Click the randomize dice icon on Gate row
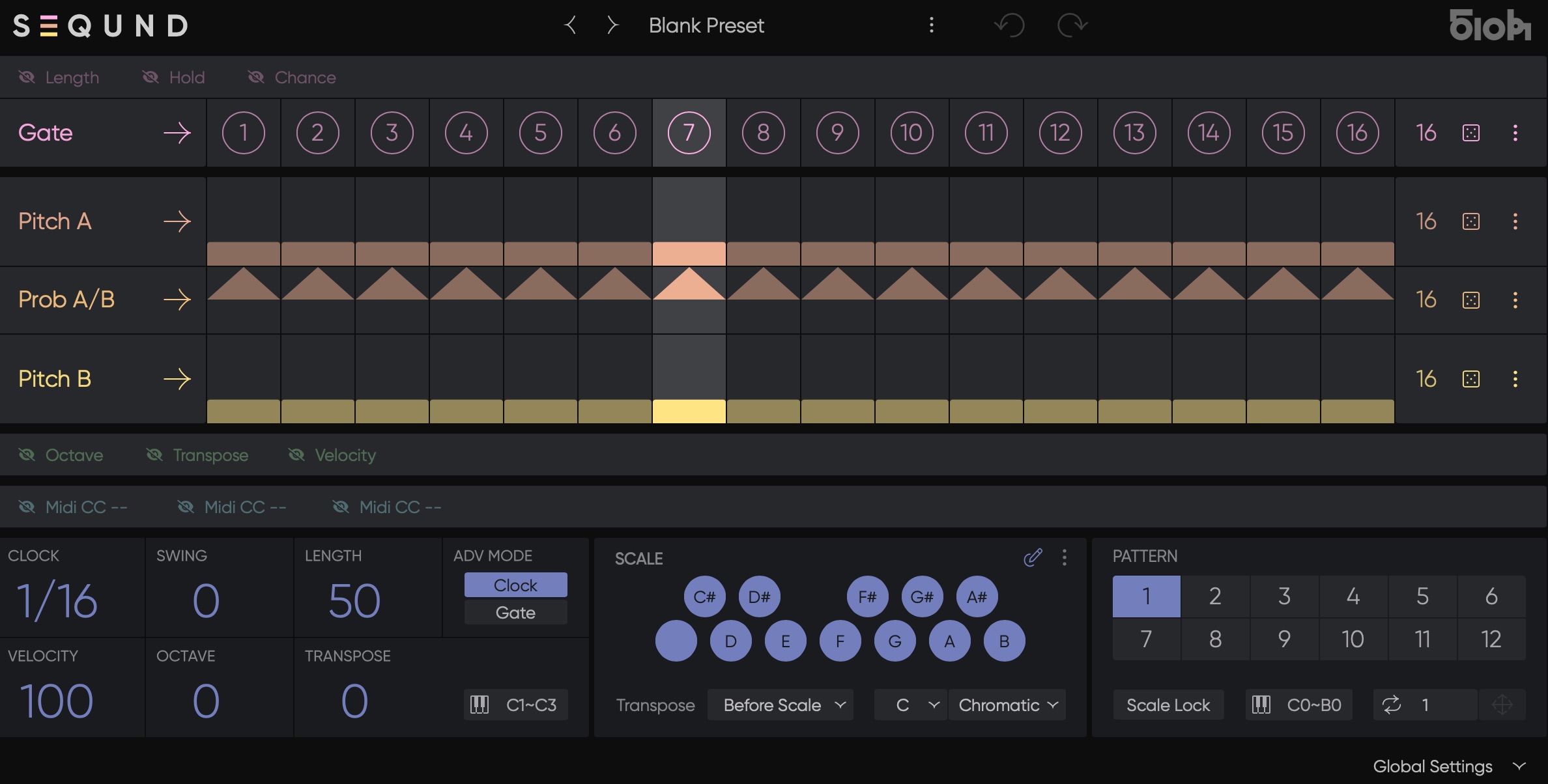1548x784 pixels. point(1470,133)
